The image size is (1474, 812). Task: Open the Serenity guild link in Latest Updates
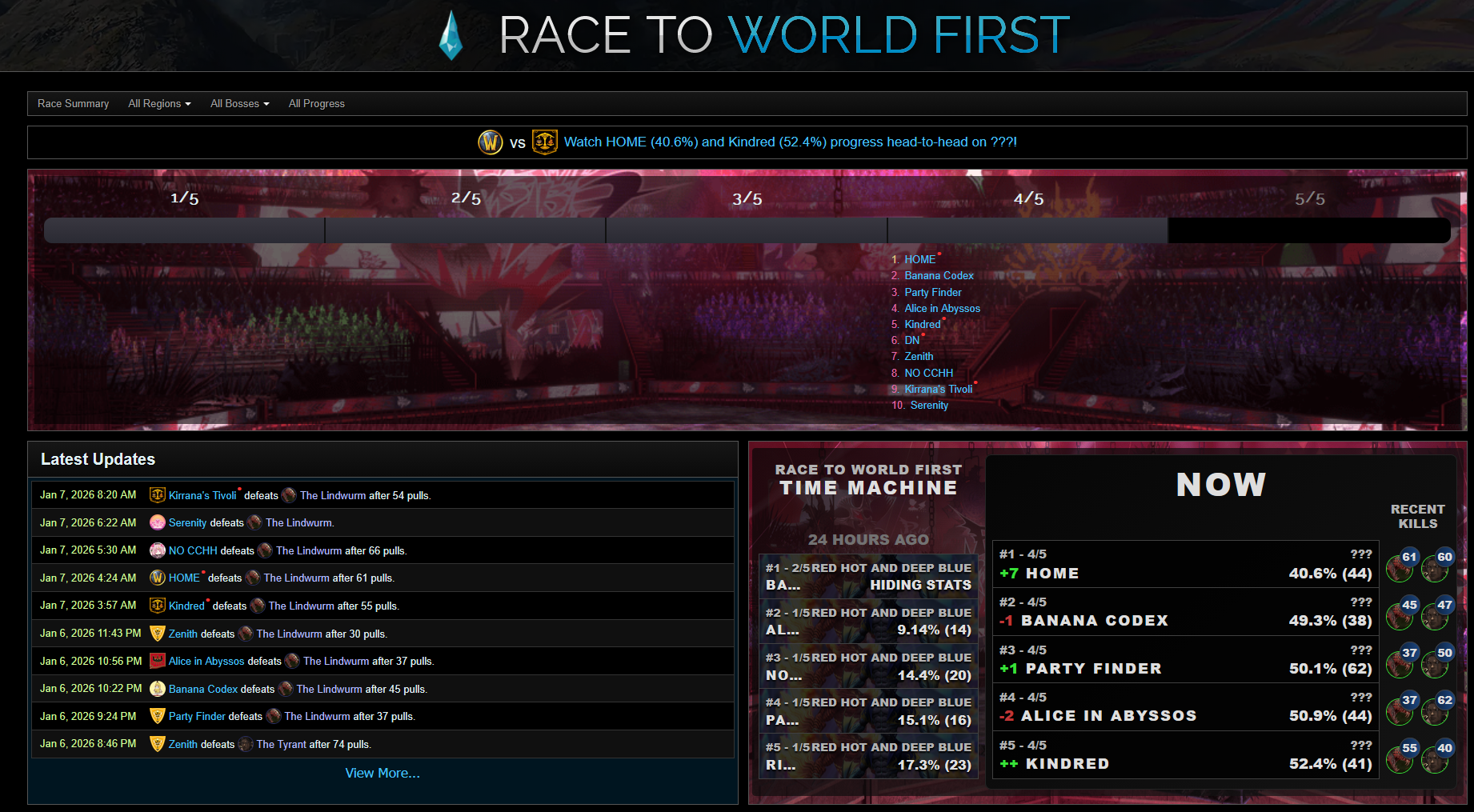tap(187, 523)
